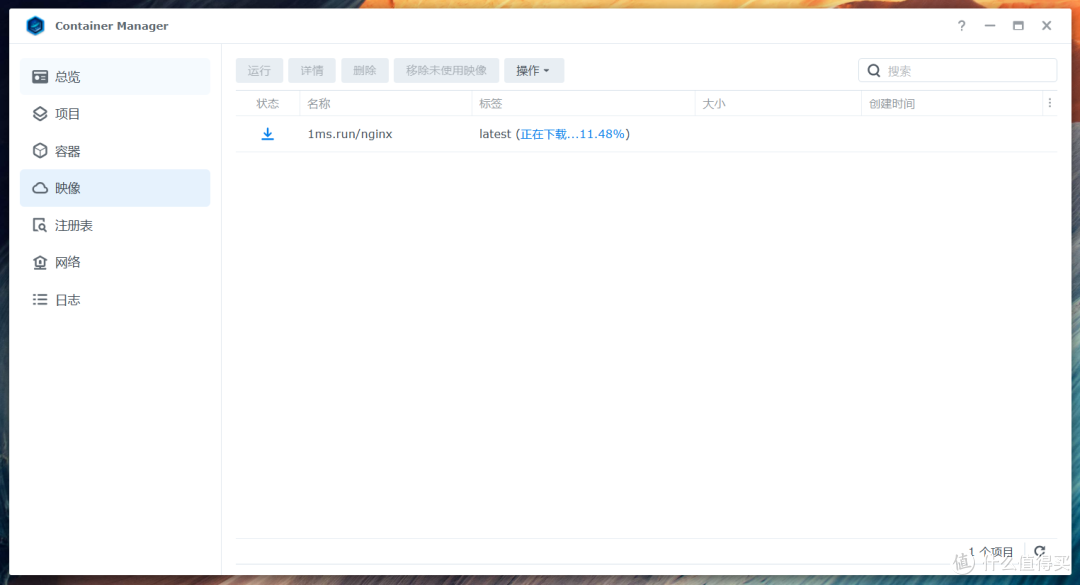Switch to the 容器 section
The image size is (1080, 585).
pyautogui.click(x=115, y=151)
